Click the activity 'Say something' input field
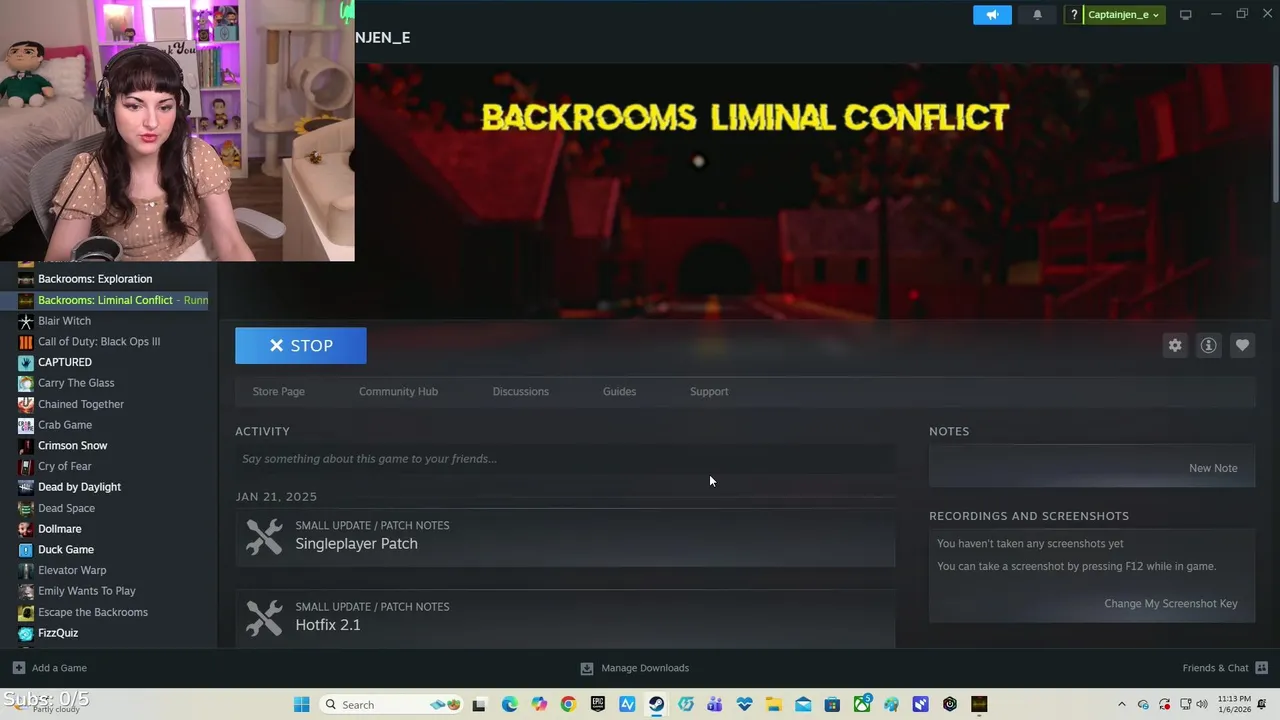 coord(565,459)
